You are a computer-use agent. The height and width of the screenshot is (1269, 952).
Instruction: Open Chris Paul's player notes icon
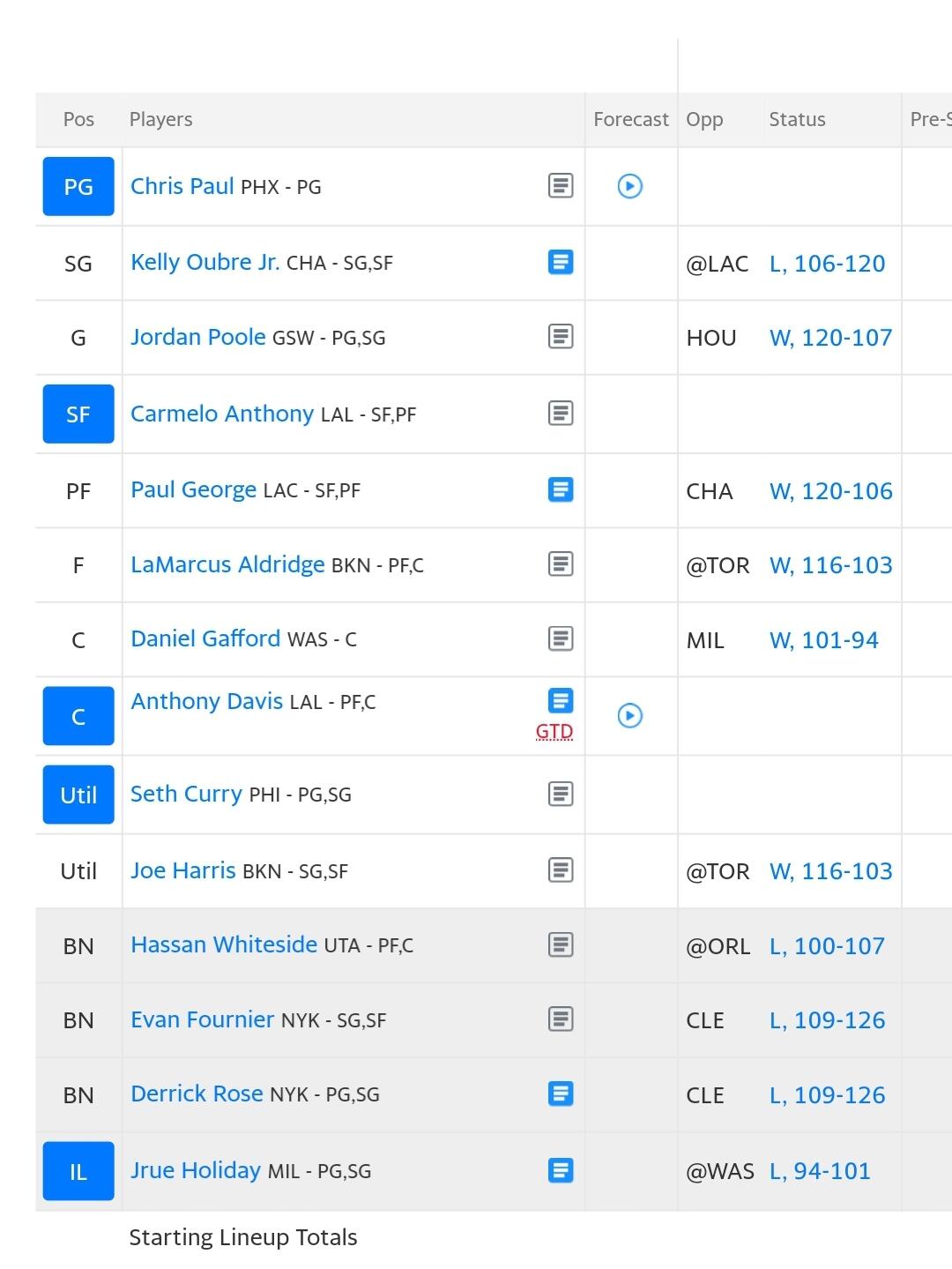561,185
